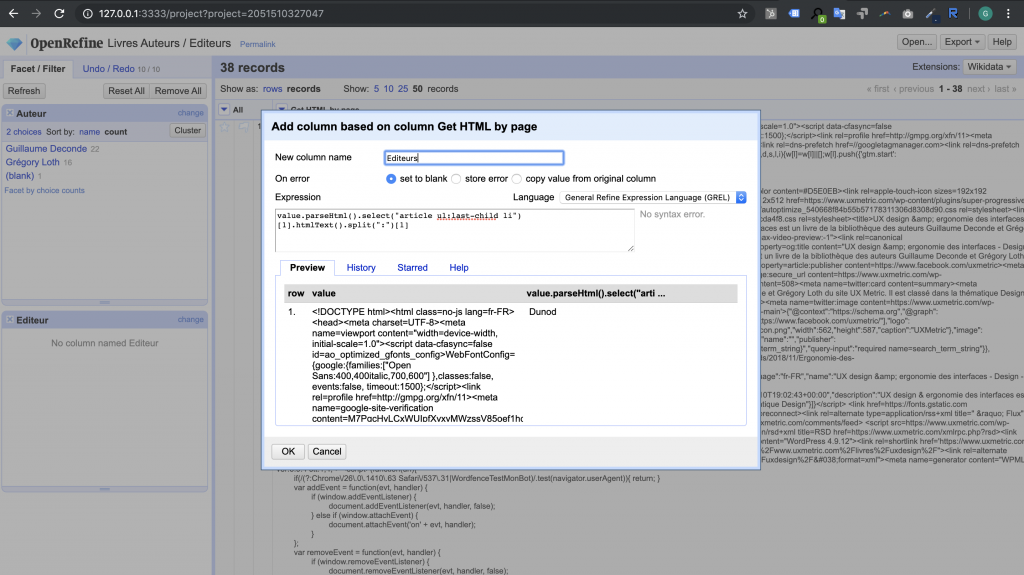Open the magnifier extension with green badge

[818, 14]
